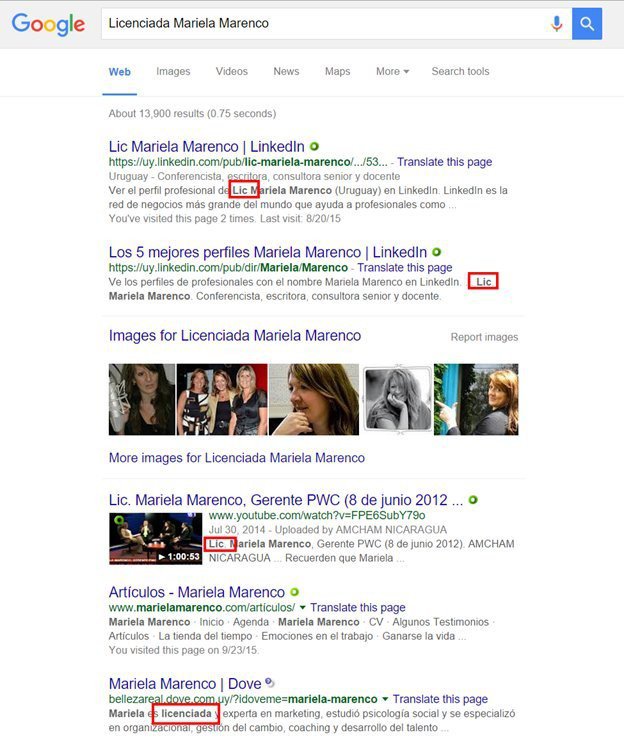Click green circle icon beside Los 5 mejores perfiles

point(437,252)
